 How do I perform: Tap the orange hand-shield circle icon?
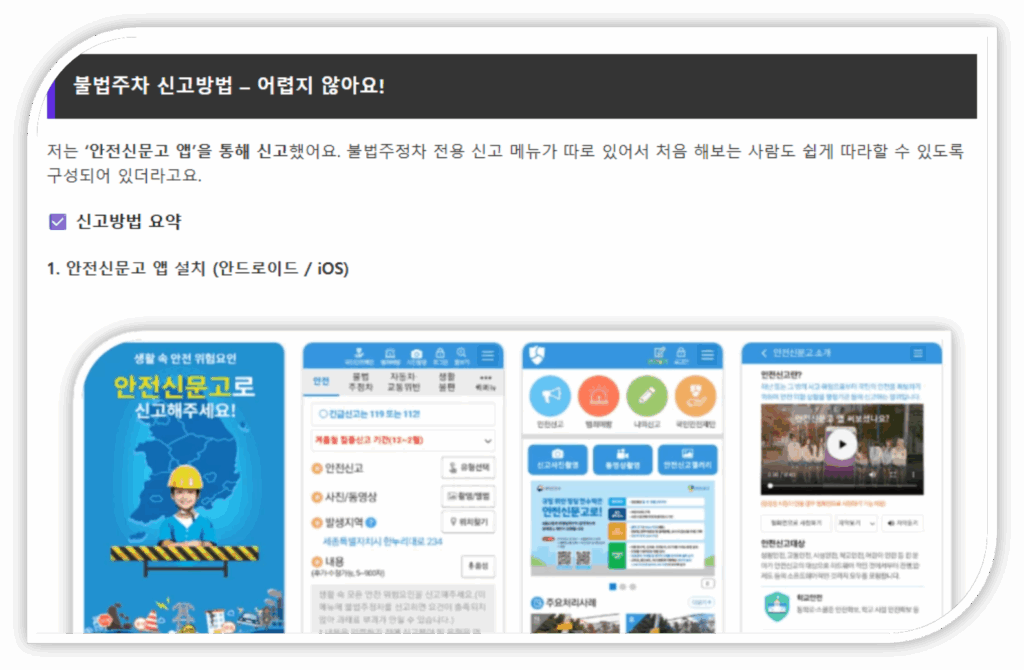[695, 396]
